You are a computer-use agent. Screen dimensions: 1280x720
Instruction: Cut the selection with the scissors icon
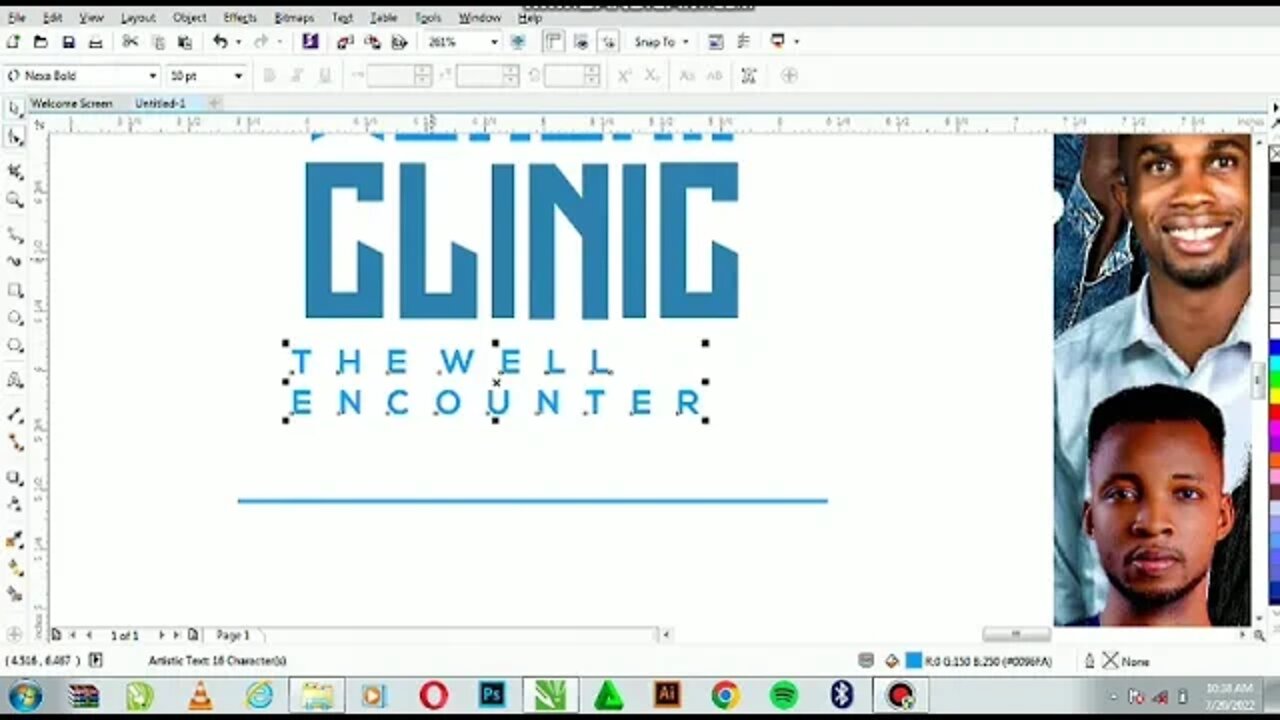click(x=130, y=42)
